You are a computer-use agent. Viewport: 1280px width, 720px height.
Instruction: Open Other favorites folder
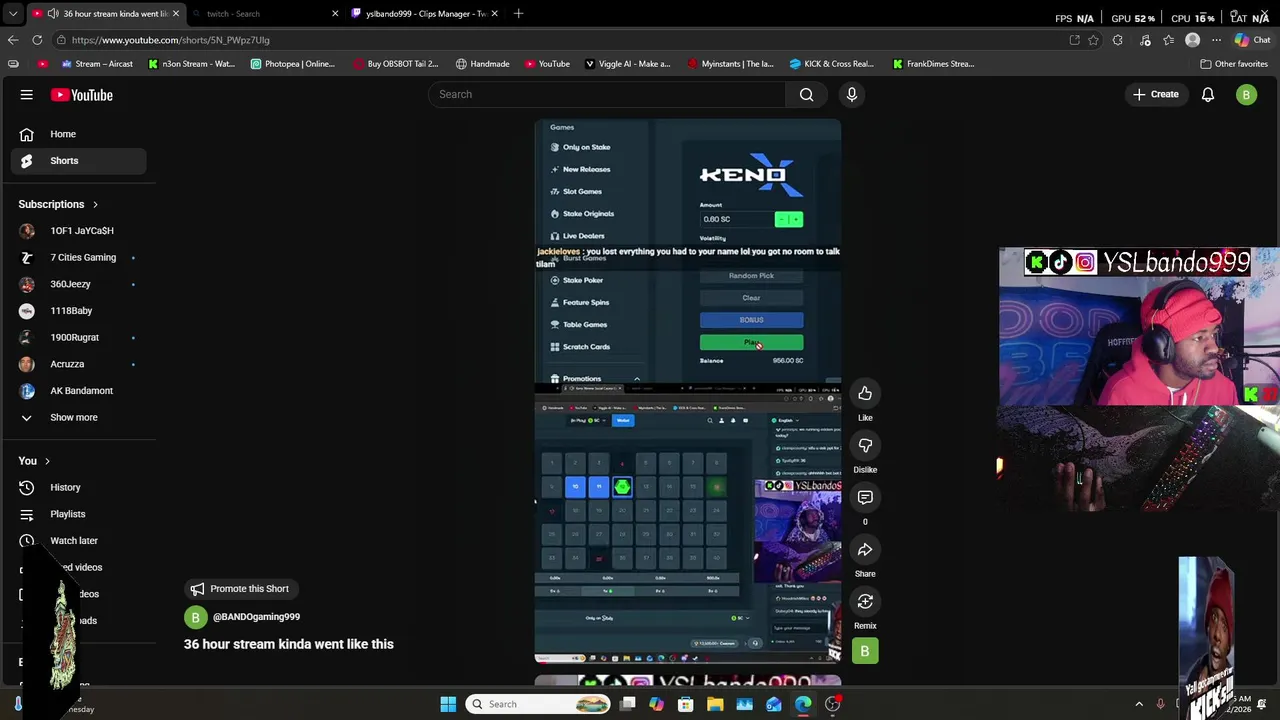(x=1234, y=64)
